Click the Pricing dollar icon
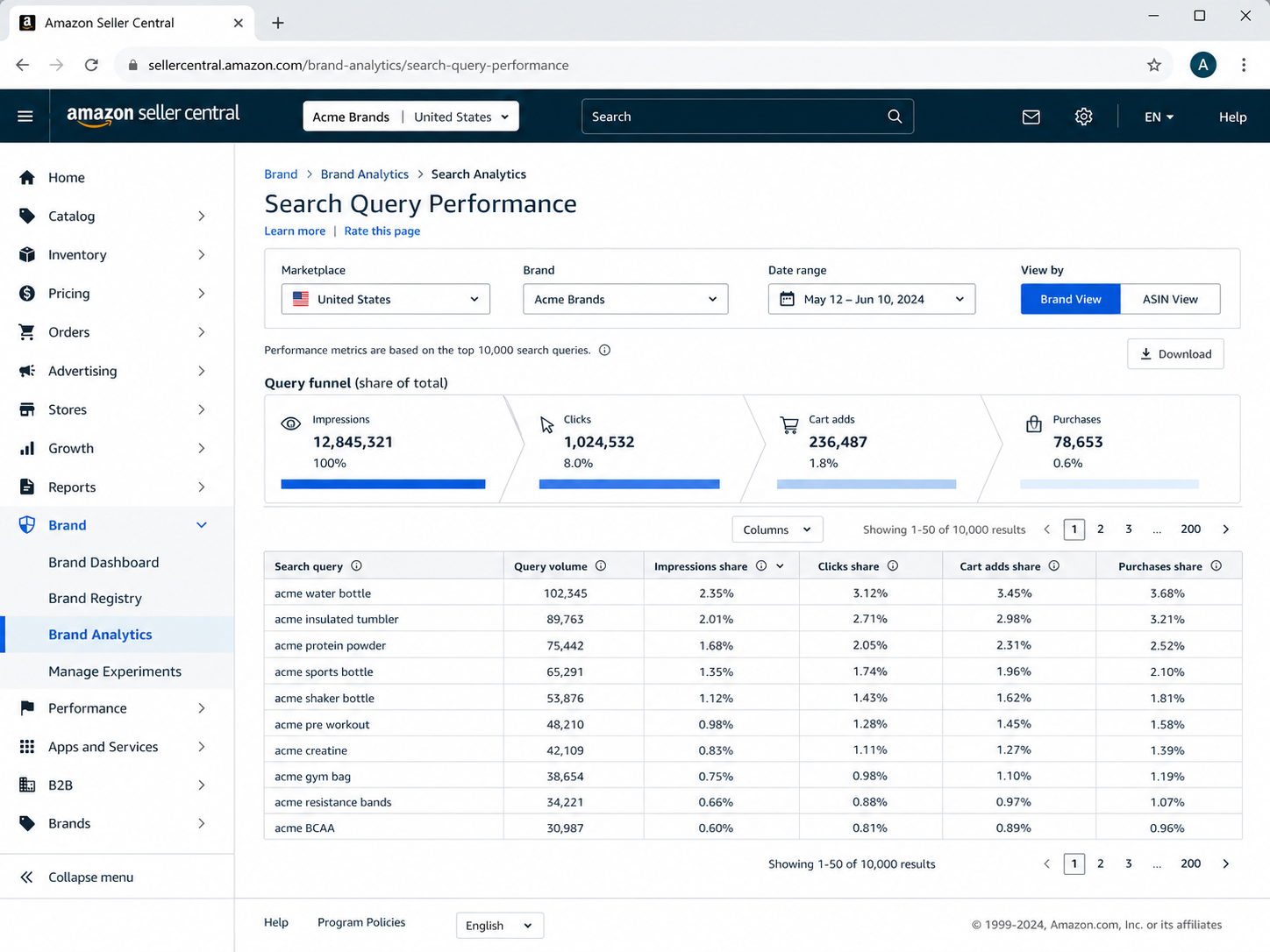Viewport: 1270px width, 952px height. [x=27, y=294]
